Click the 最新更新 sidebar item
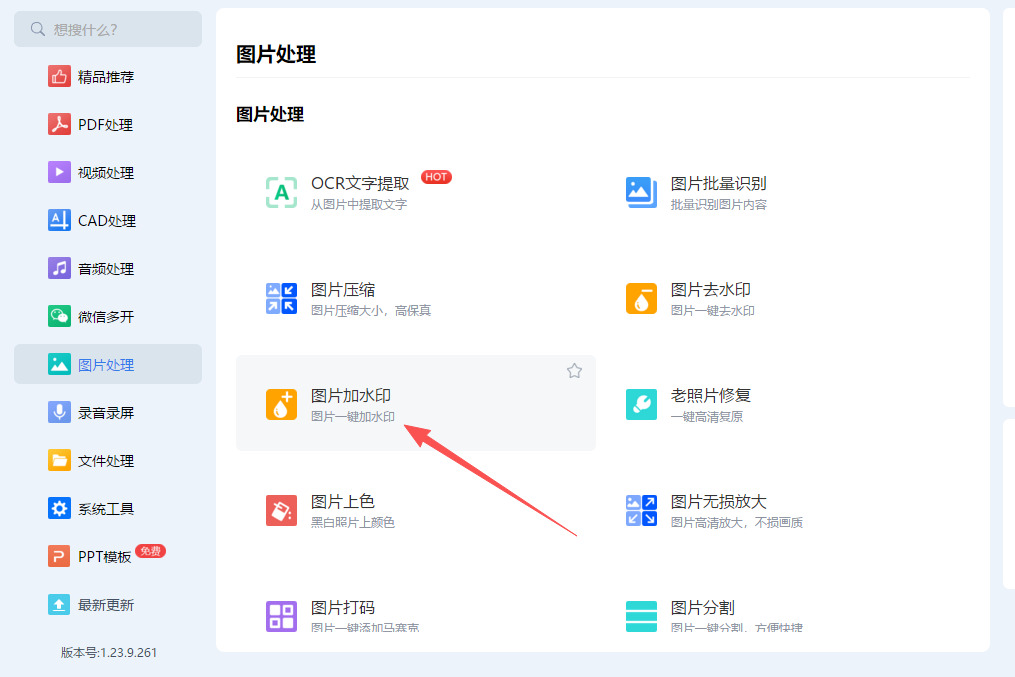The width and height of the screenshot is (1015, 677). [108, 605]
